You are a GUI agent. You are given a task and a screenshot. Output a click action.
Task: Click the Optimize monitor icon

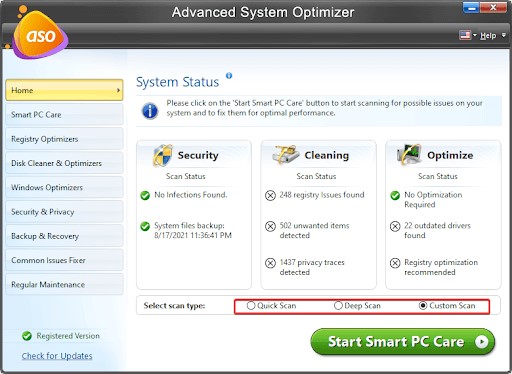coord(409,155)
